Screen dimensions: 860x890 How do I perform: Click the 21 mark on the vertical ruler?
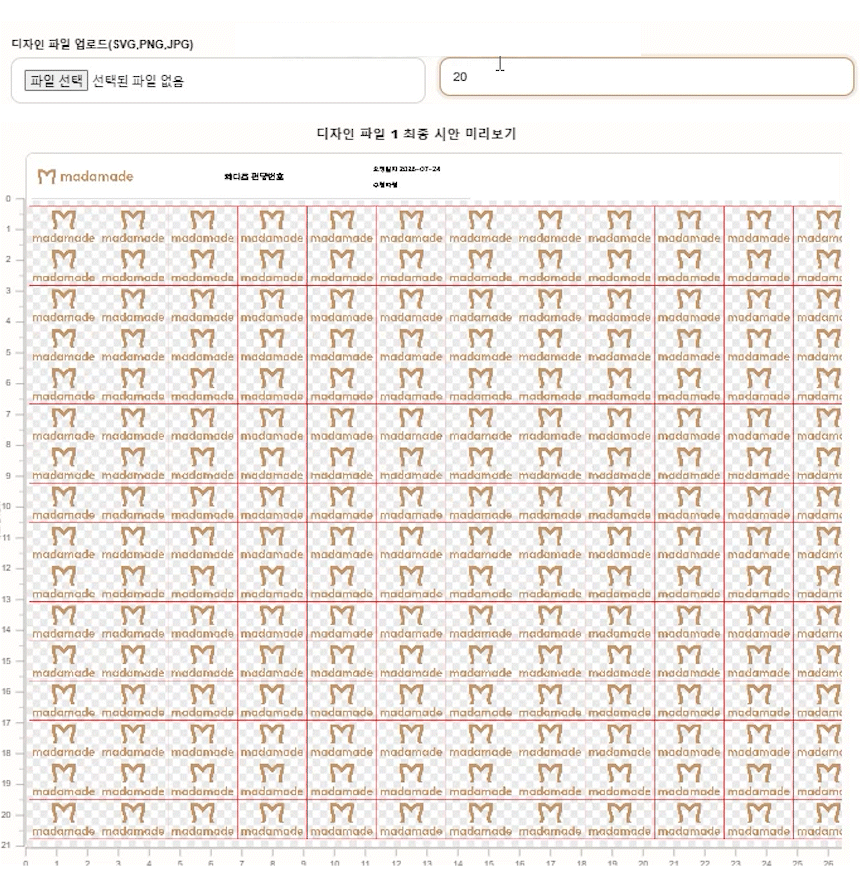point(6,845)
